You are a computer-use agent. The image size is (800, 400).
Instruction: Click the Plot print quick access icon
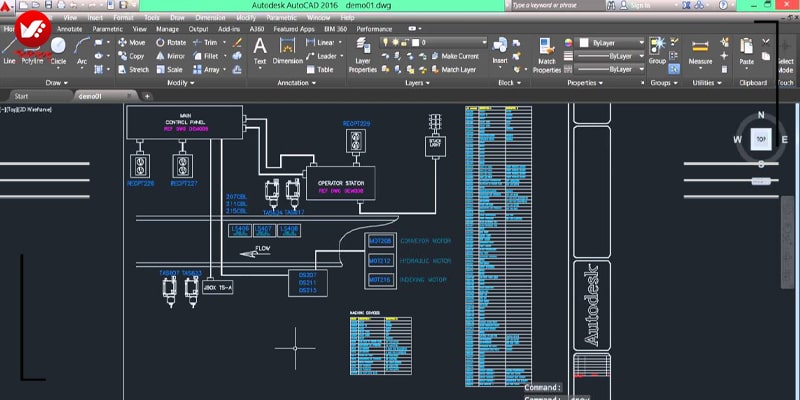(61, 5)
